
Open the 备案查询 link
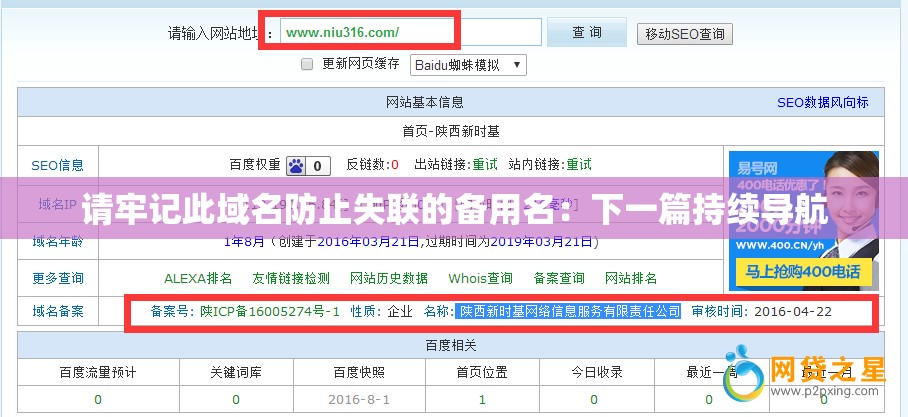559,279
